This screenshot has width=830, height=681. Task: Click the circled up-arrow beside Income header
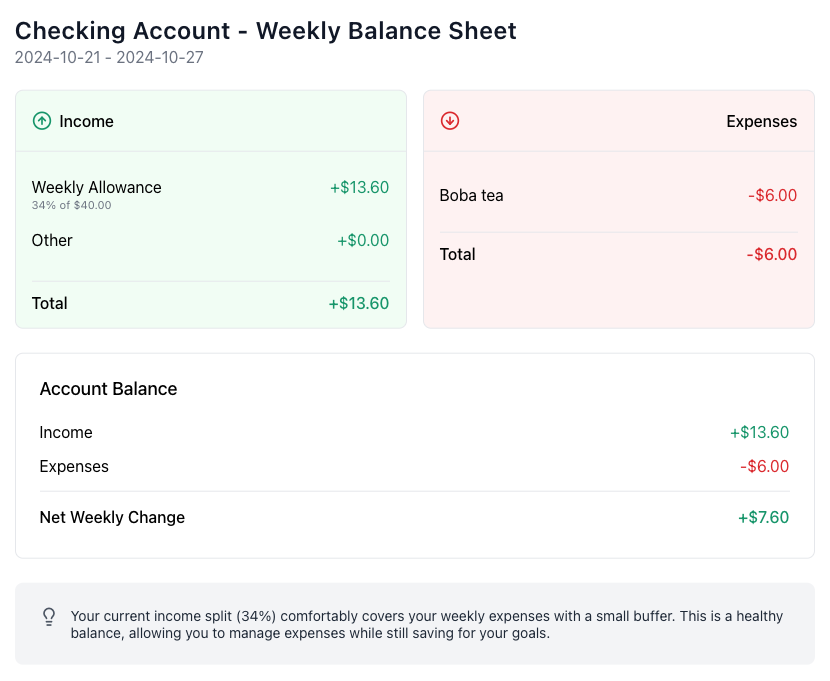(41, 120)
